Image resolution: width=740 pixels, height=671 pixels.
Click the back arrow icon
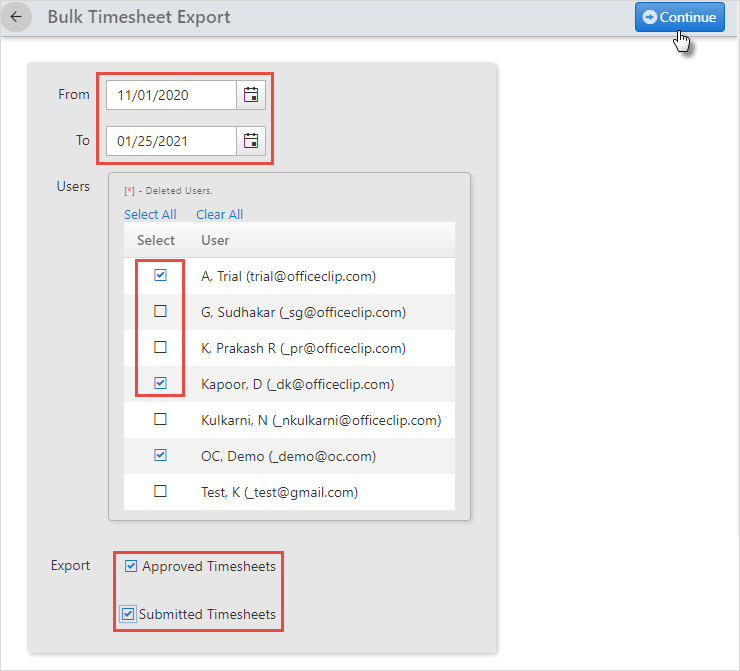16,17
